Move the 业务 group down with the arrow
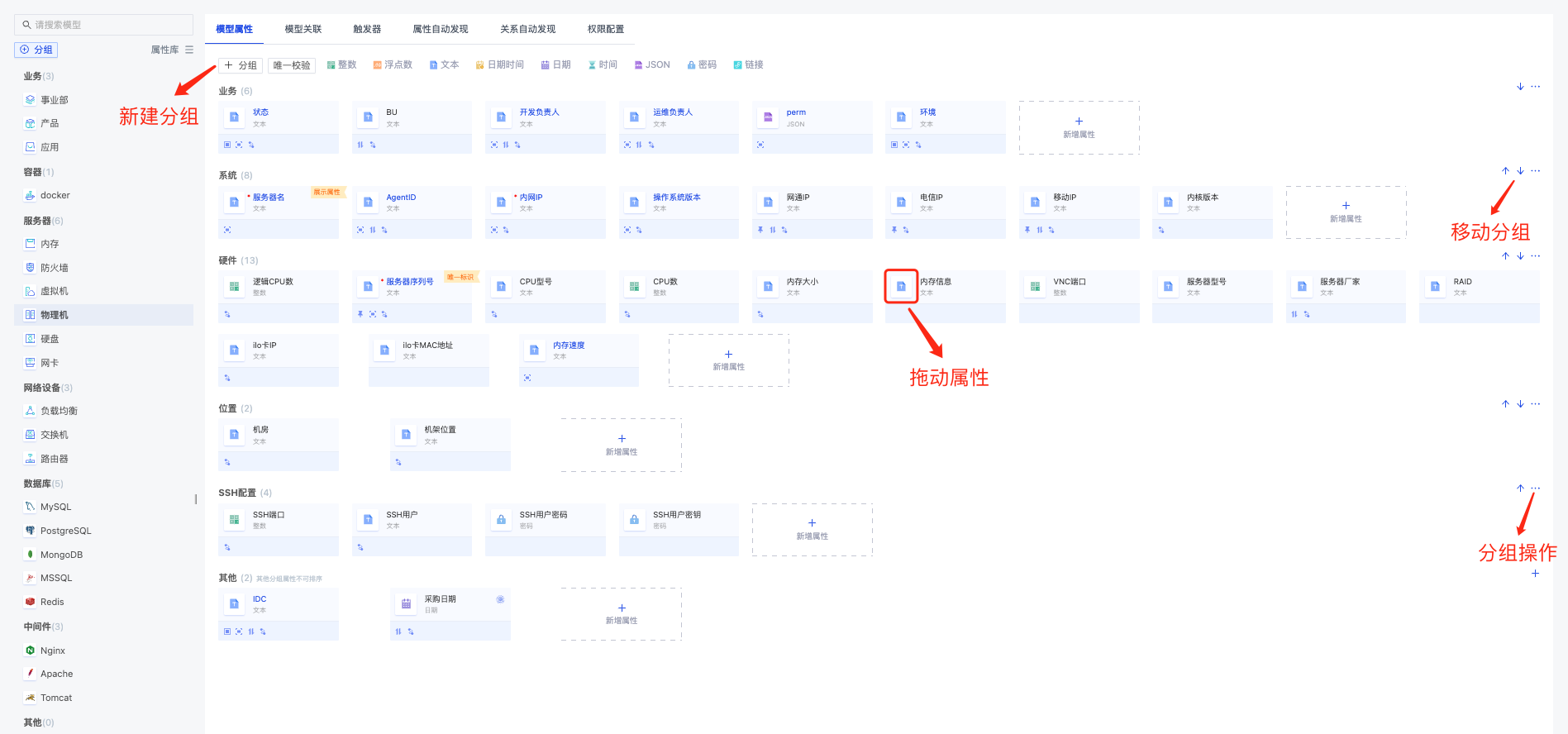 [1520, 87]
